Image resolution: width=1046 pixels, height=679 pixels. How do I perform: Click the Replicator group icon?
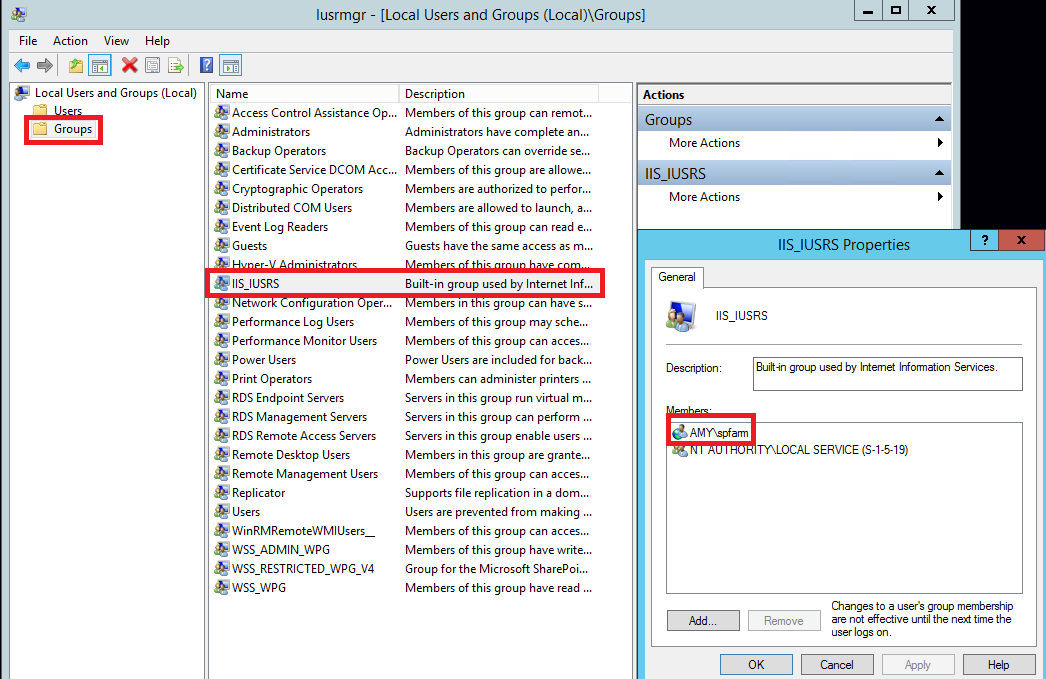tap(221, 493)
